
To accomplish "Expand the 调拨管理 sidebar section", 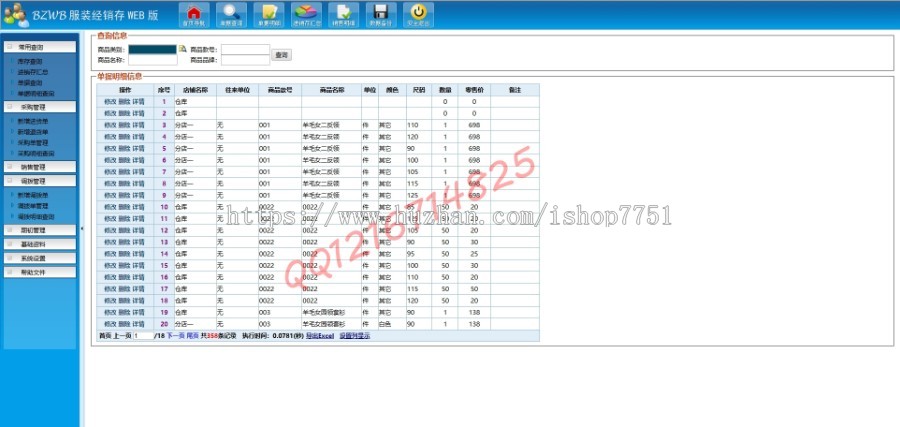I will [x=40, y=181].
